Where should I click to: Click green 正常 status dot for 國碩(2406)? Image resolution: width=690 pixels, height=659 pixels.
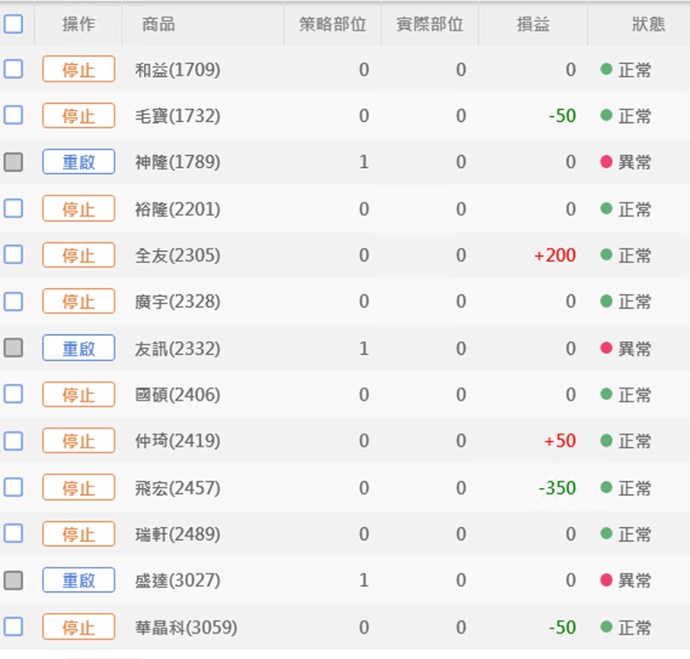[x=606, y=394]
